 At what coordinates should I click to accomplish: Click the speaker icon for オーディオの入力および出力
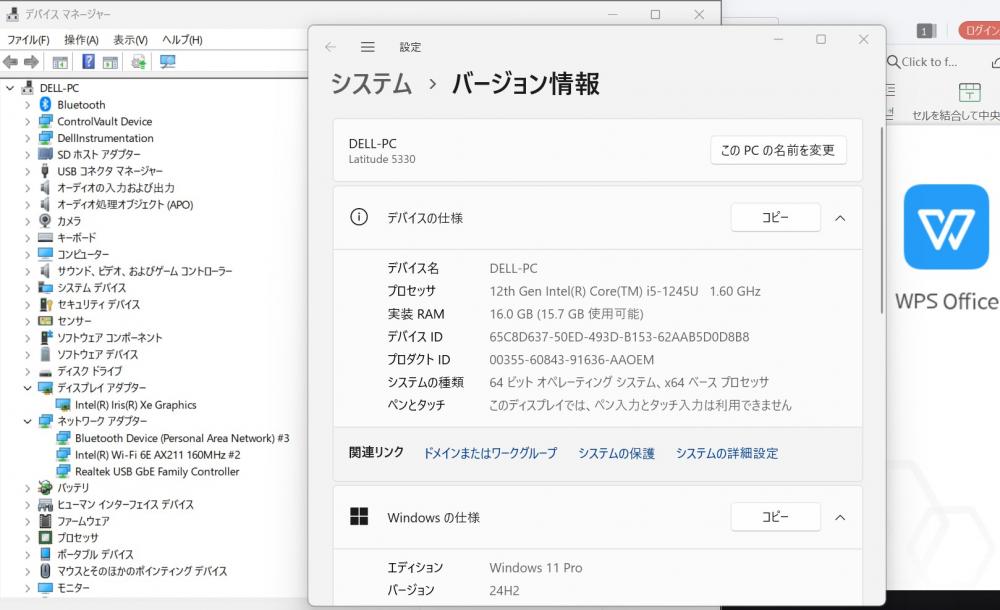[x=45, y=187]
